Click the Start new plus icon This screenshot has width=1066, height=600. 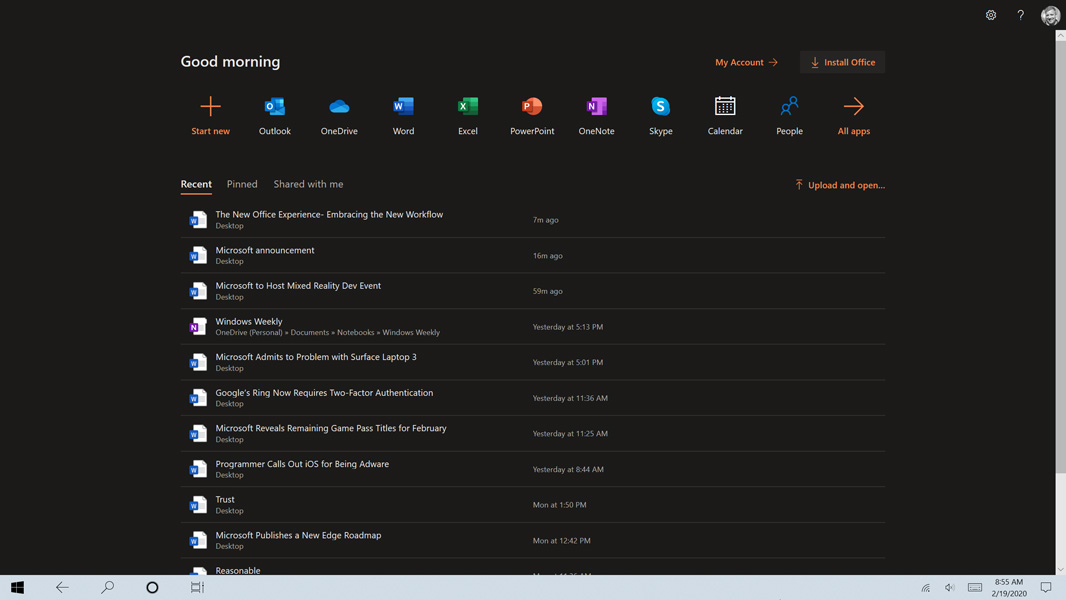(210, 107)
